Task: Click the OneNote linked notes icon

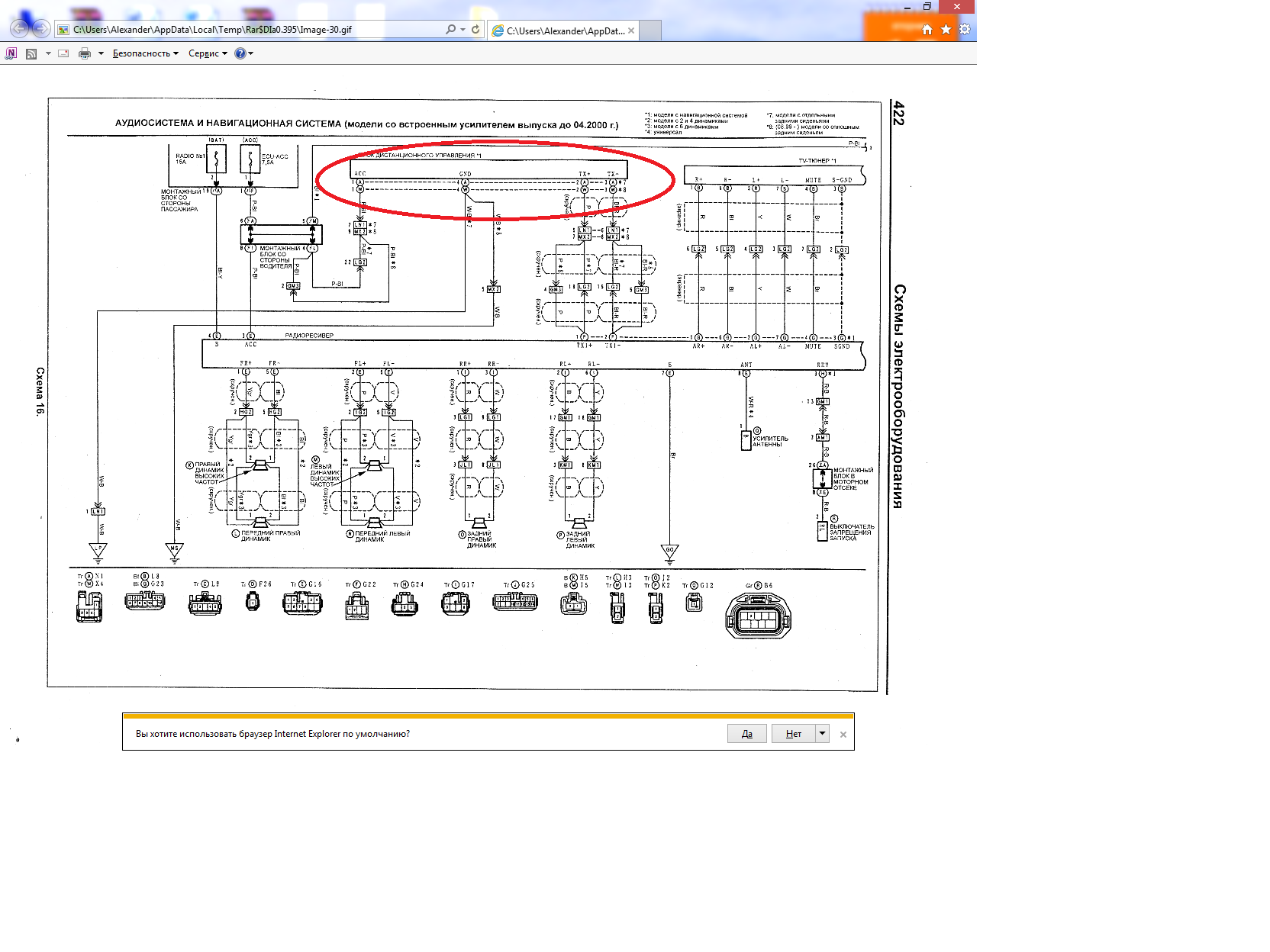Action: pos(11,53)
